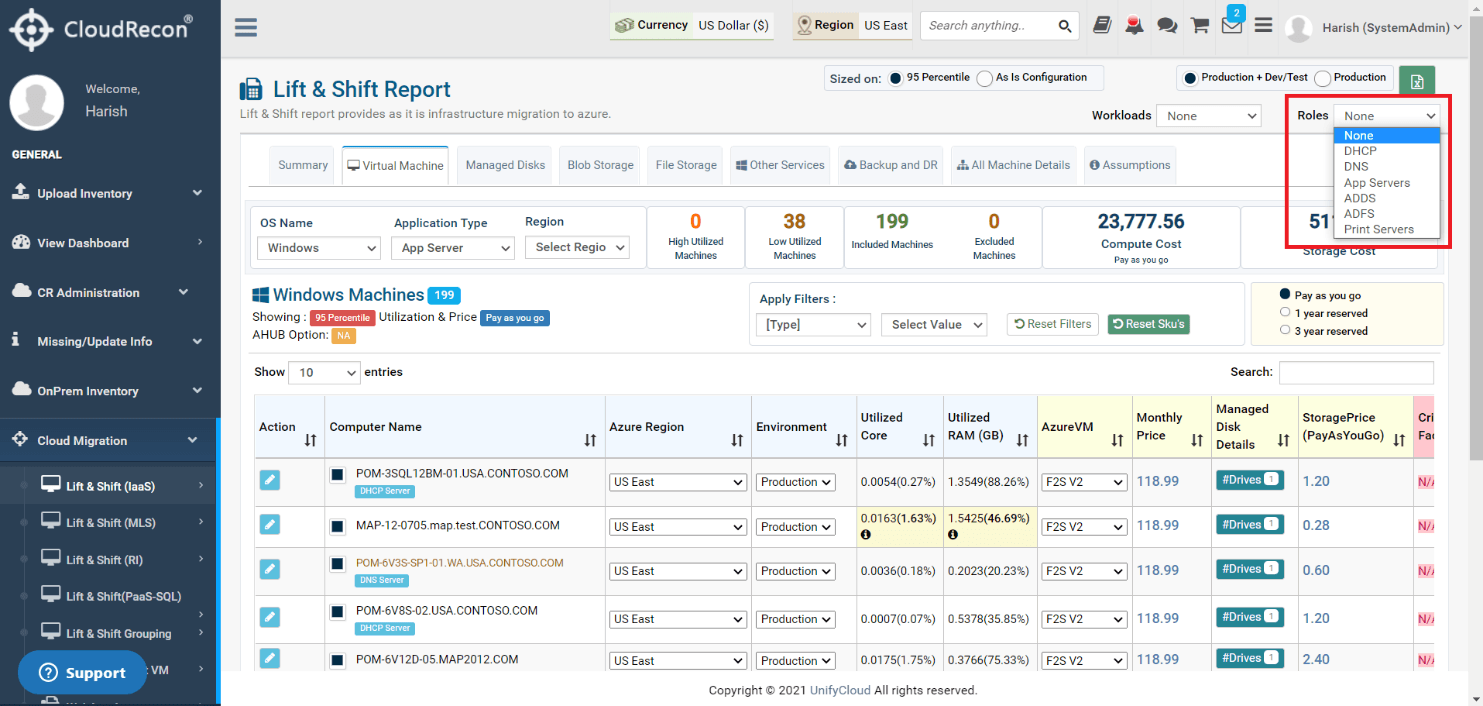Open the documentation book icon

click(x=1102, y=26)
